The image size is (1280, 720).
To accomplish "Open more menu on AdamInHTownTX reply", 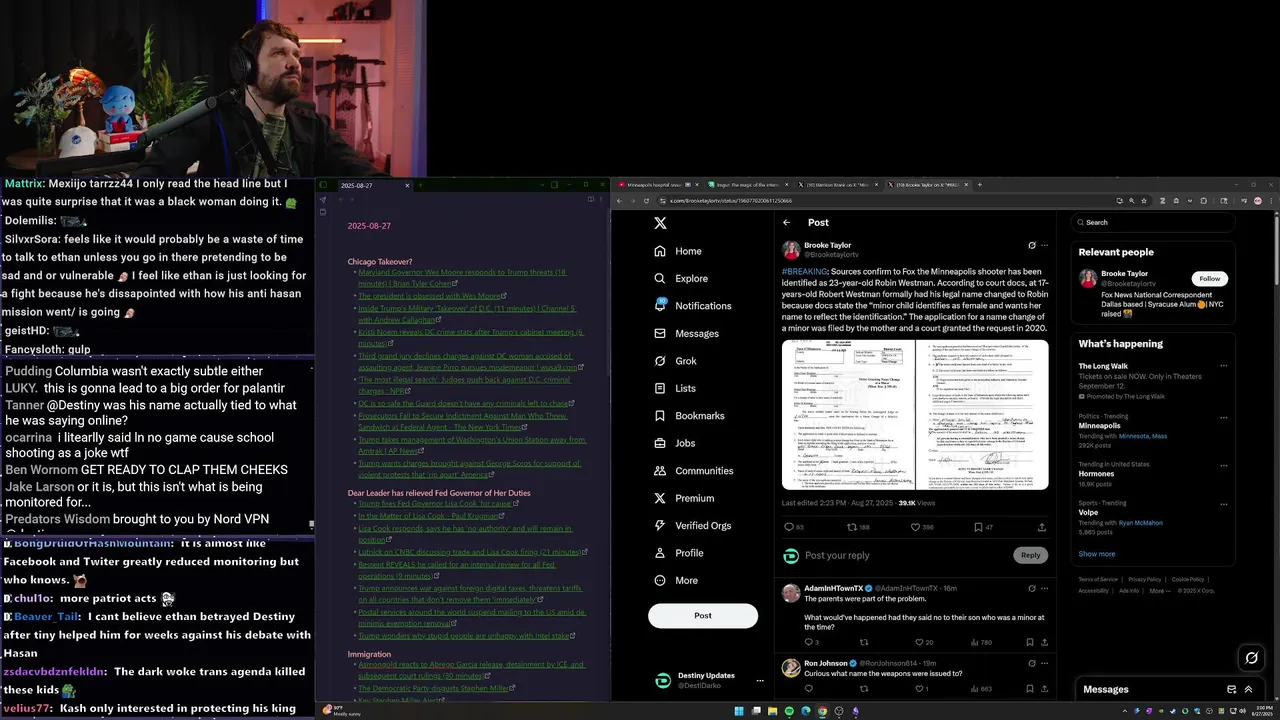I will point(1045,588).
